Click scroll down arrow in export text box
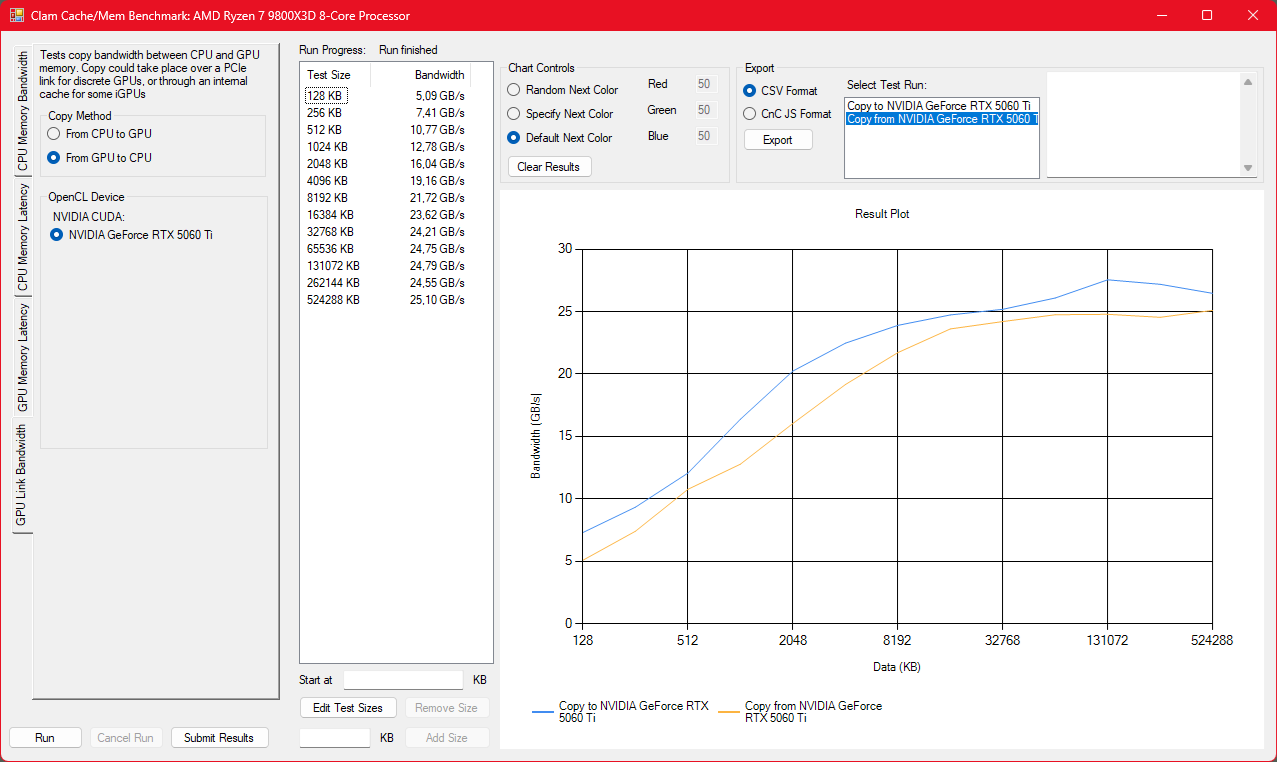1277x762 pixels. (x=1247, y=168)
